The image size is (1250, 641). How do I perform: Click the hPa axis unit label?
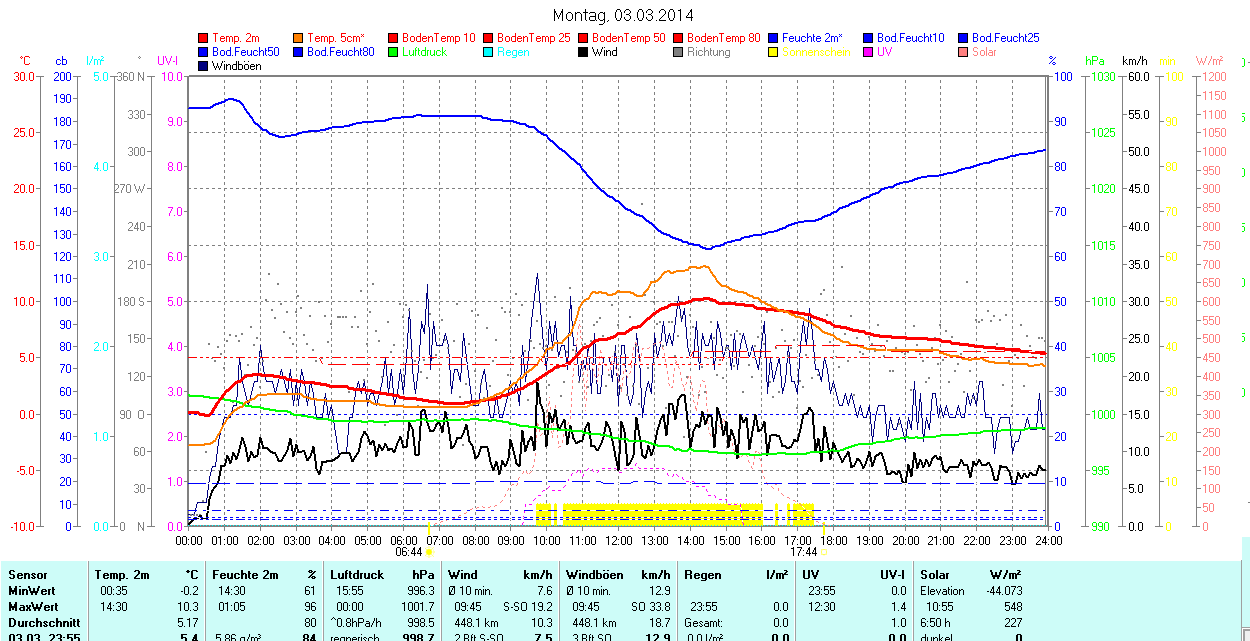click(x=1095, y=61)
